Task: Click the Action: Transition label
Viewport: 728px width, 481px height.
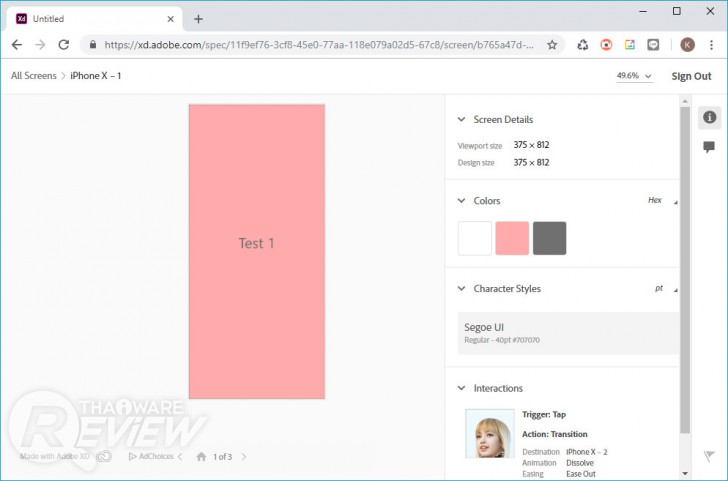Action: tap(555, 434)
